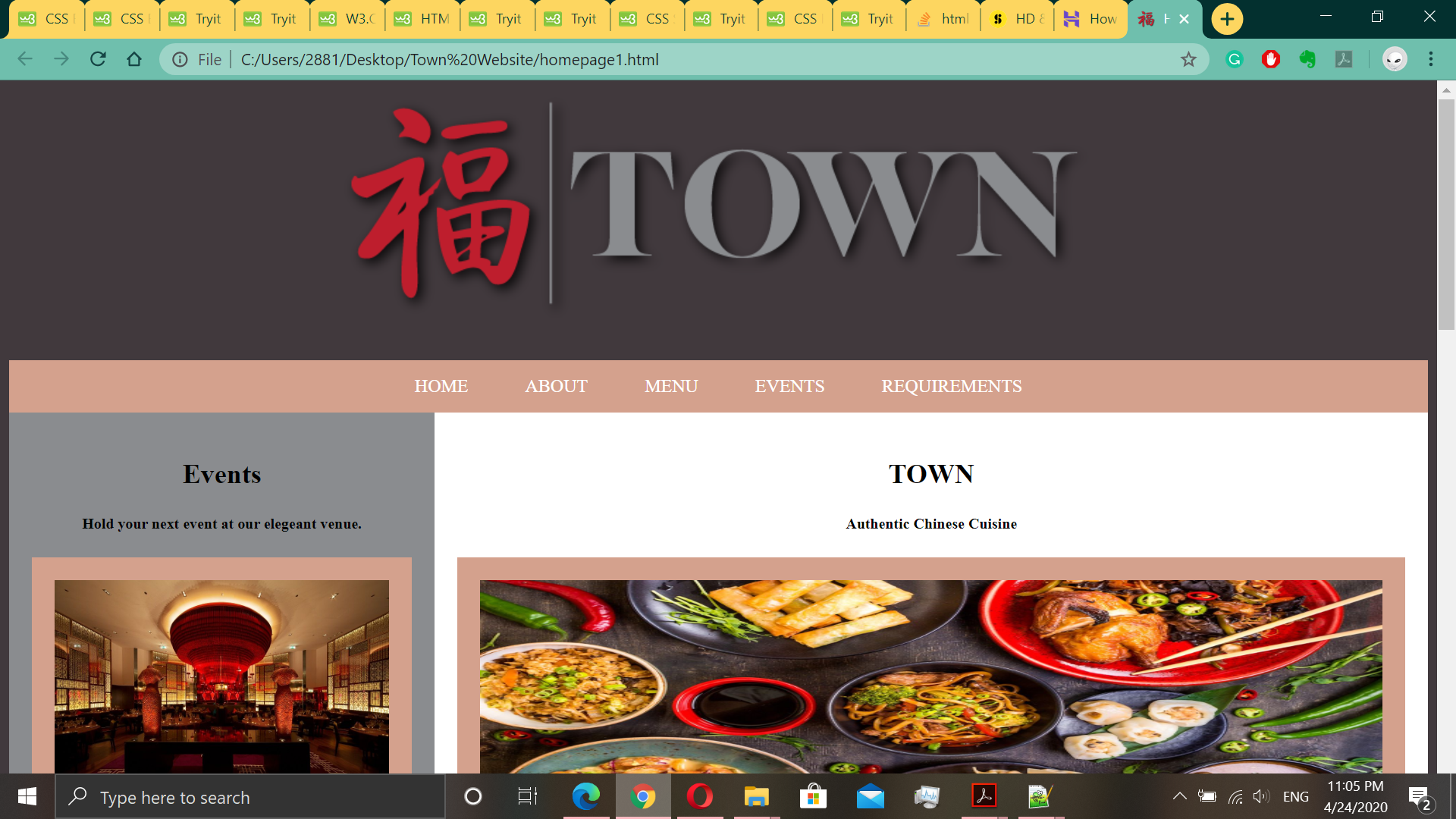Open Cortana circle icon on taskbar
Screen dimensions: 1456x819
473,796
